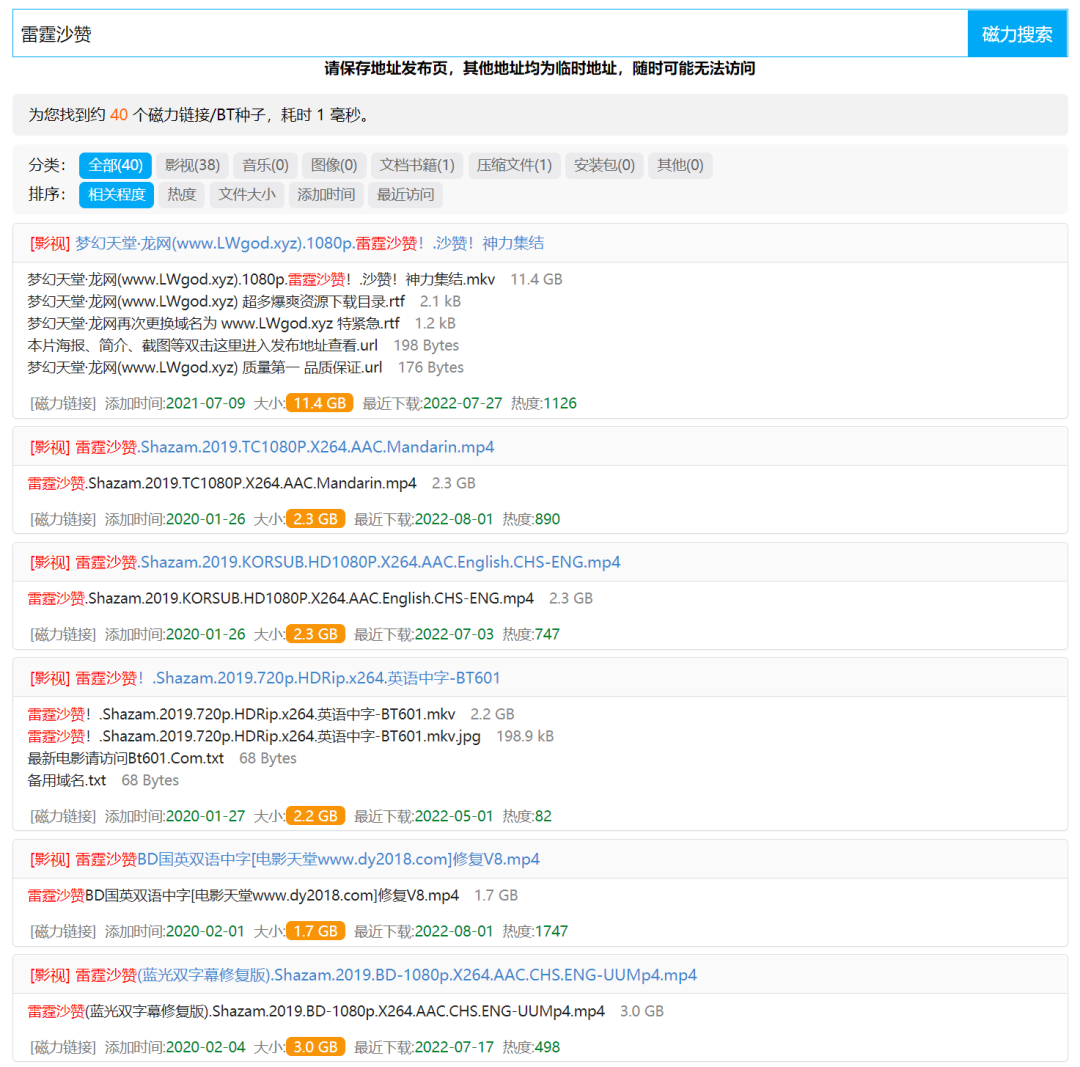The width and height of the screenshot is (1080, 1067).
Task: Click the 神力集结.mkv file entry
Action: coord(261,280)
